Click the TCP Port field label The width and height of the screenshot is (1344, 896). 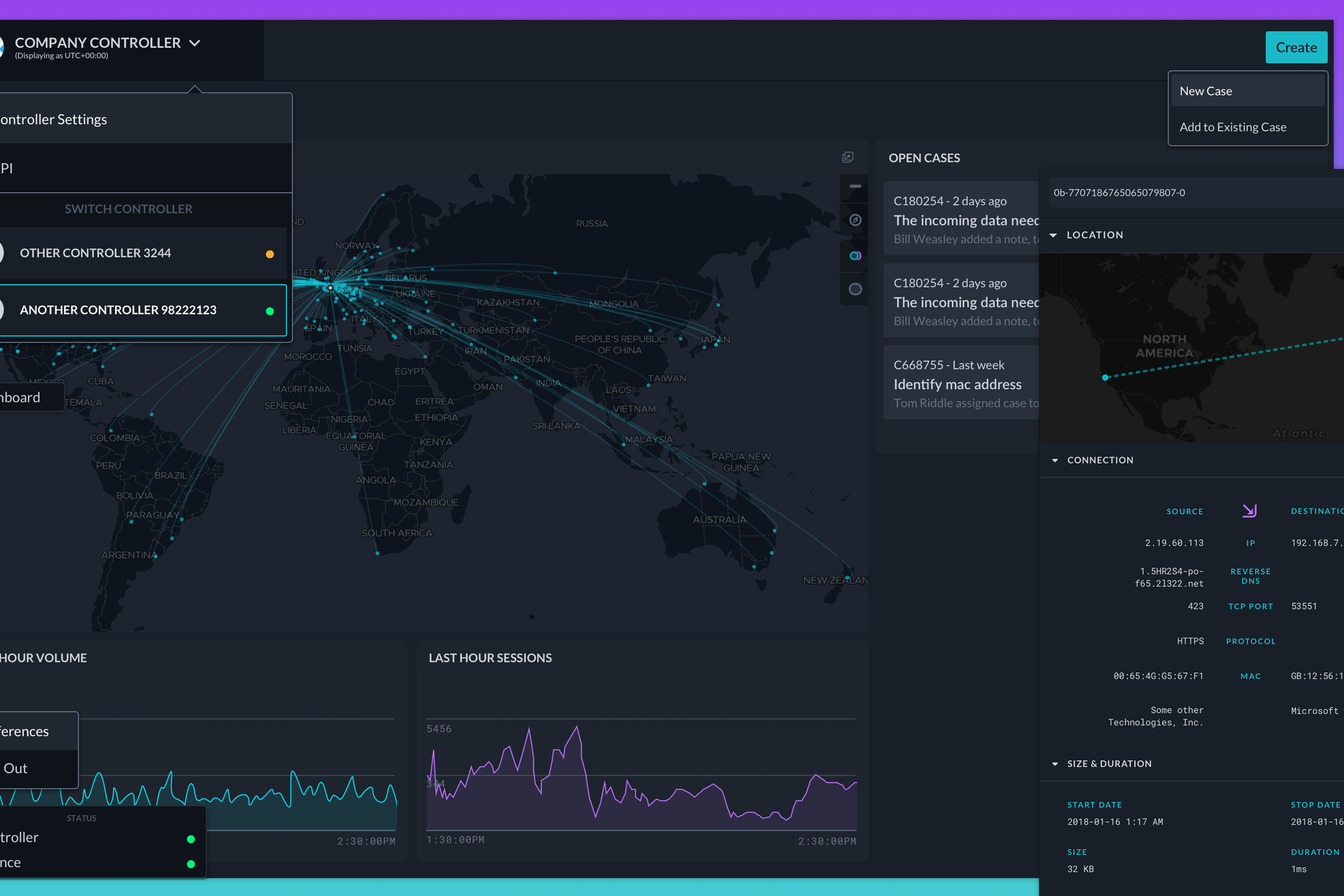pos(1250,606)
